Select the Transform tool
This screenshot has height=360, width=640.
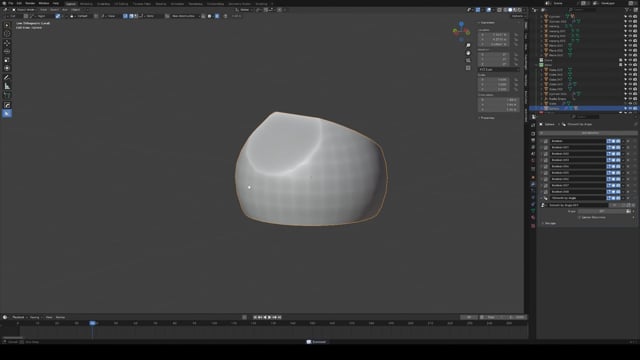click(7, 68)
